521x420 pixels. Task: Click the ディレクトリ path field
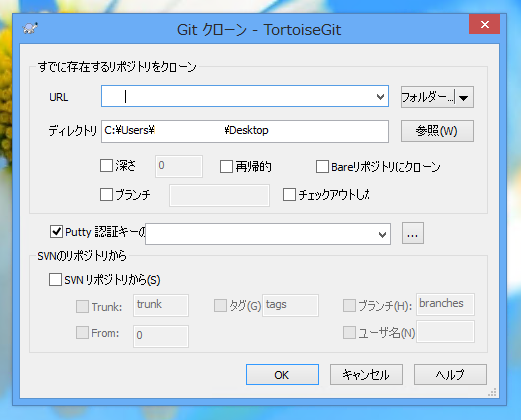point(245,131)
